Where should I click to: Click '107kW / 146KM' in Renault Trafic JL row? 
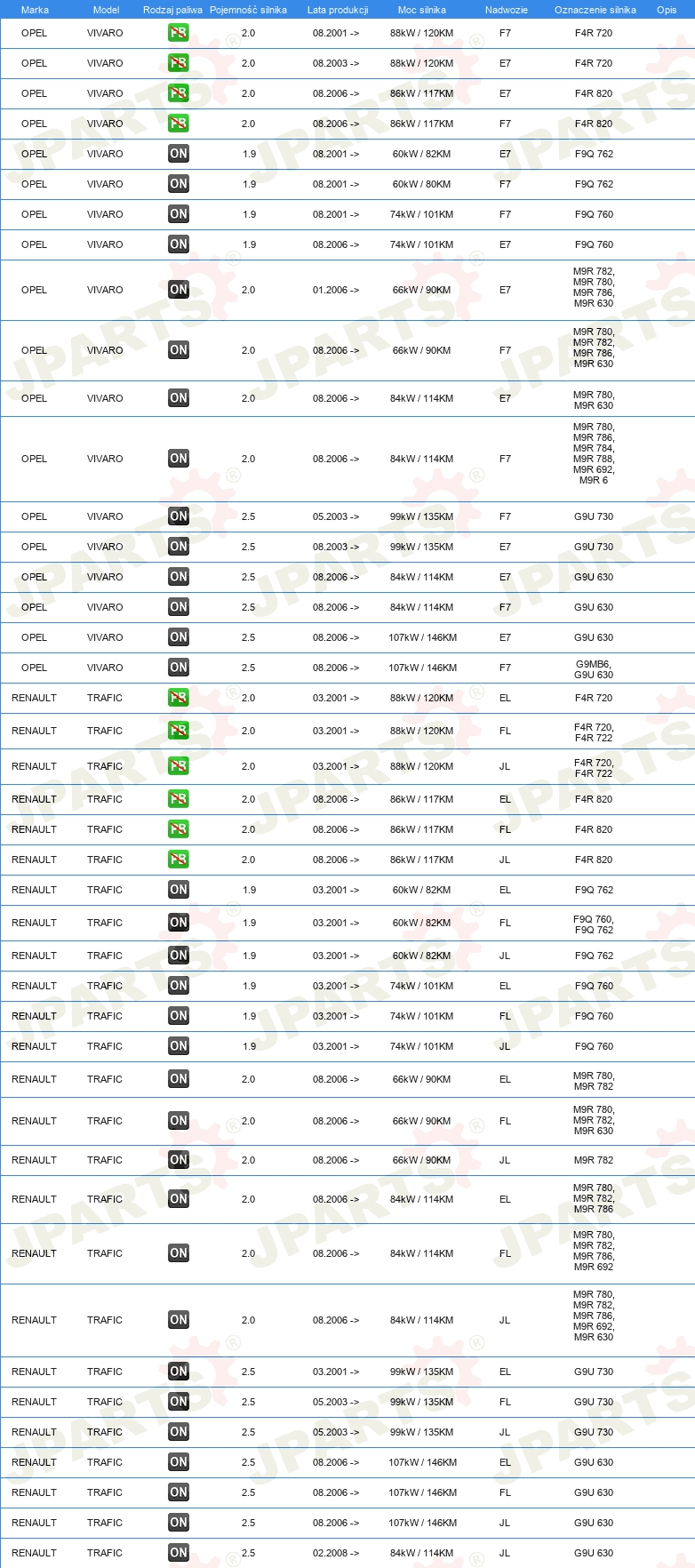pos(422,1523)
